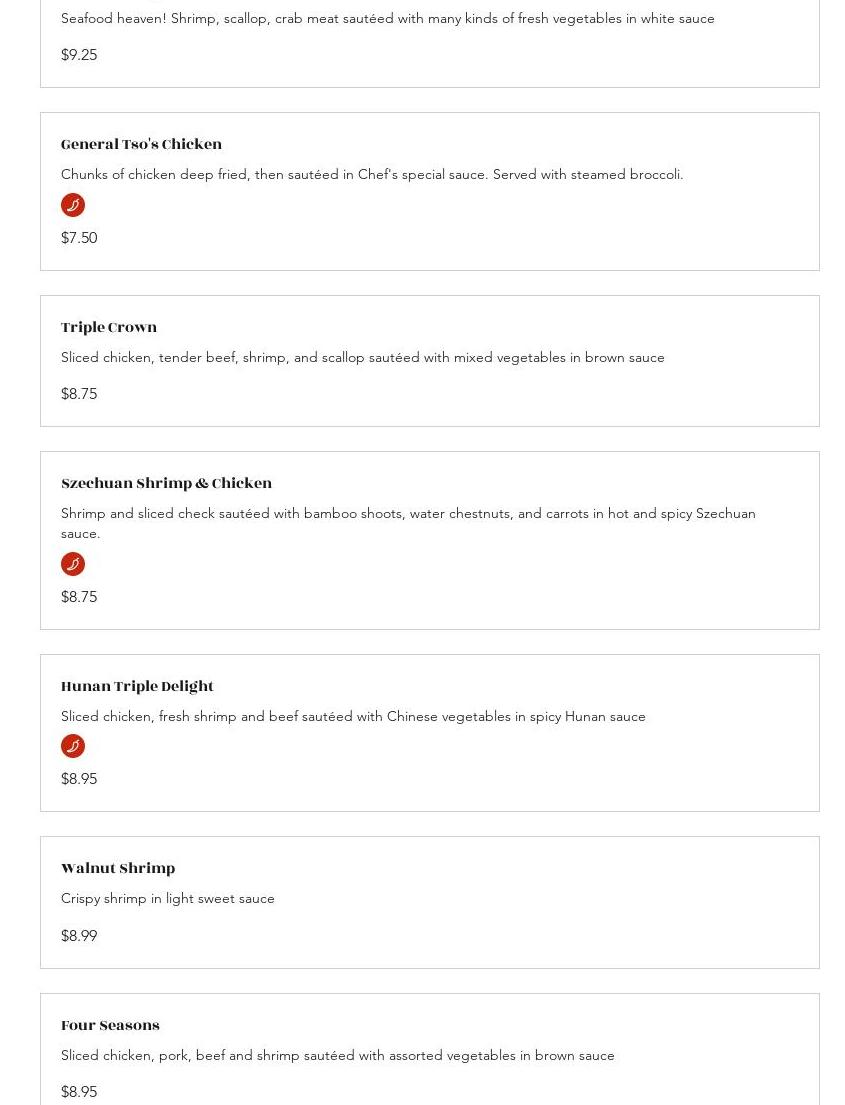Click the Four Seasons description text

(337, 1055)
